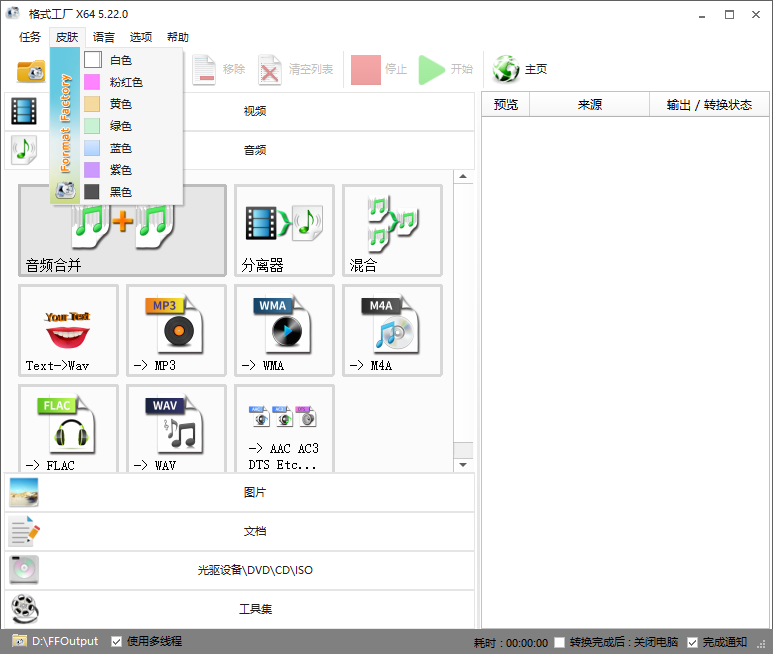Choose the 粉红色 skin entry

(x=131, y=82)
